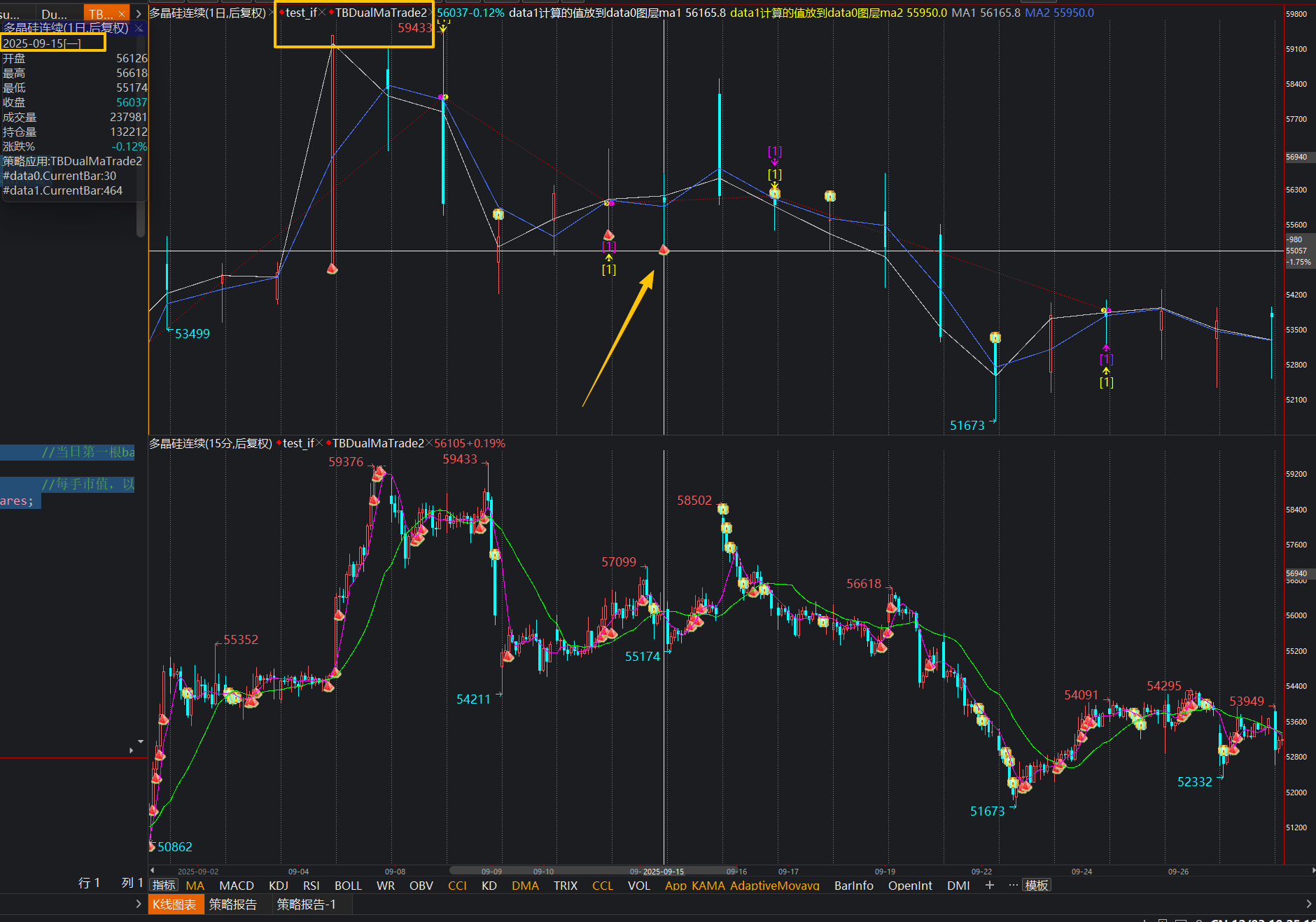The width and height of the screenshot is (1316, 922).
Task: Expand hidden editor tabs with chevron
Action: [x=139, y=14]
